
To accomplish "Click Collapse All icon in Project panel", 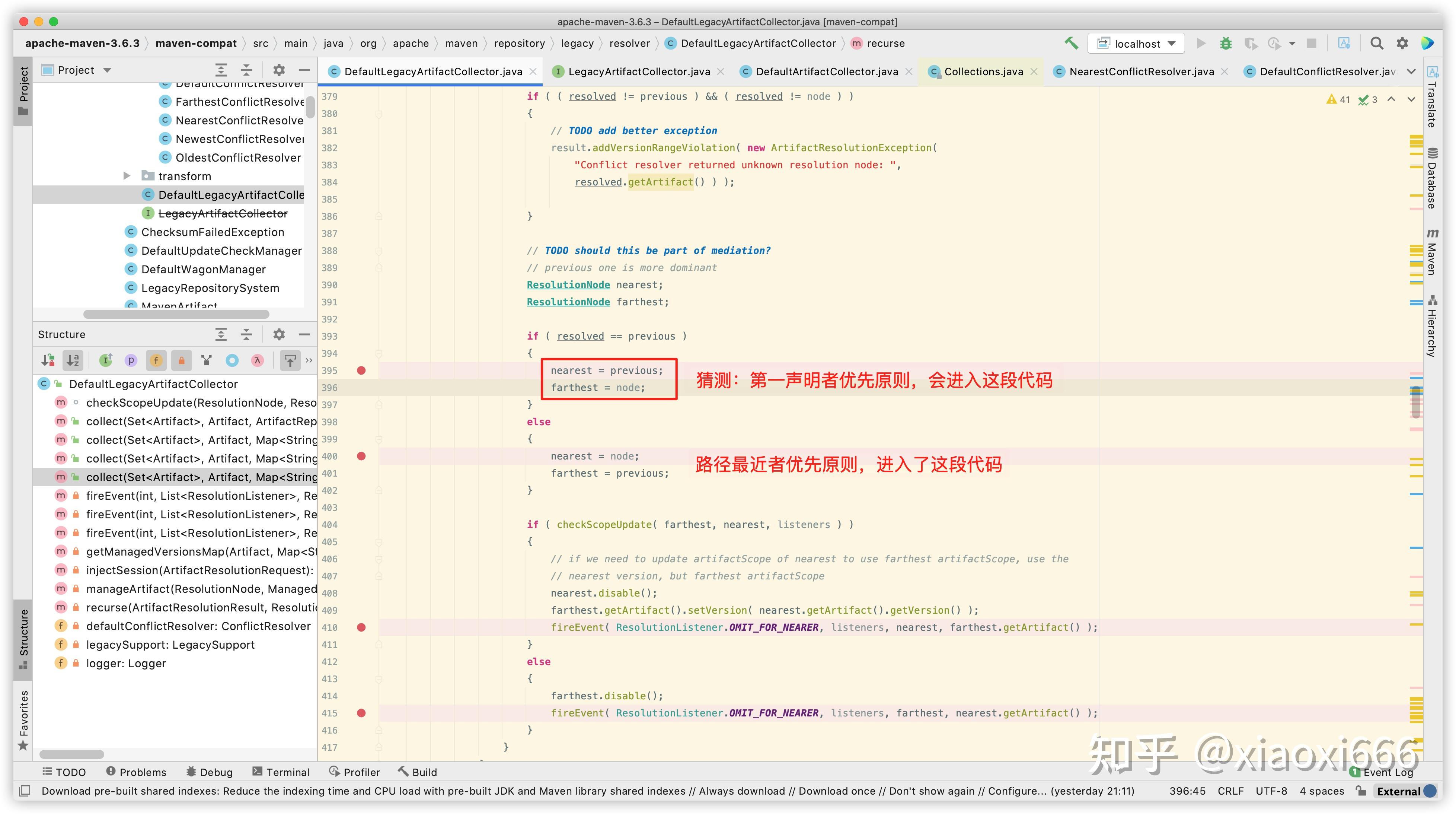I will click(246, 70).
